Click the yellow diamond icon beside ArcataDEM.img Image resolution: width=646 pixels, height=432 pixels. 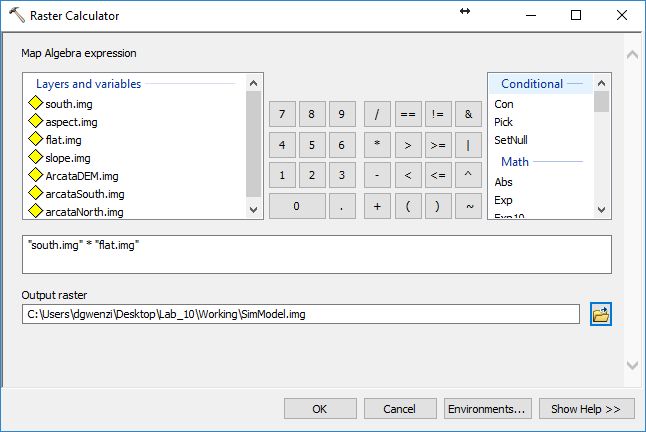36,175
